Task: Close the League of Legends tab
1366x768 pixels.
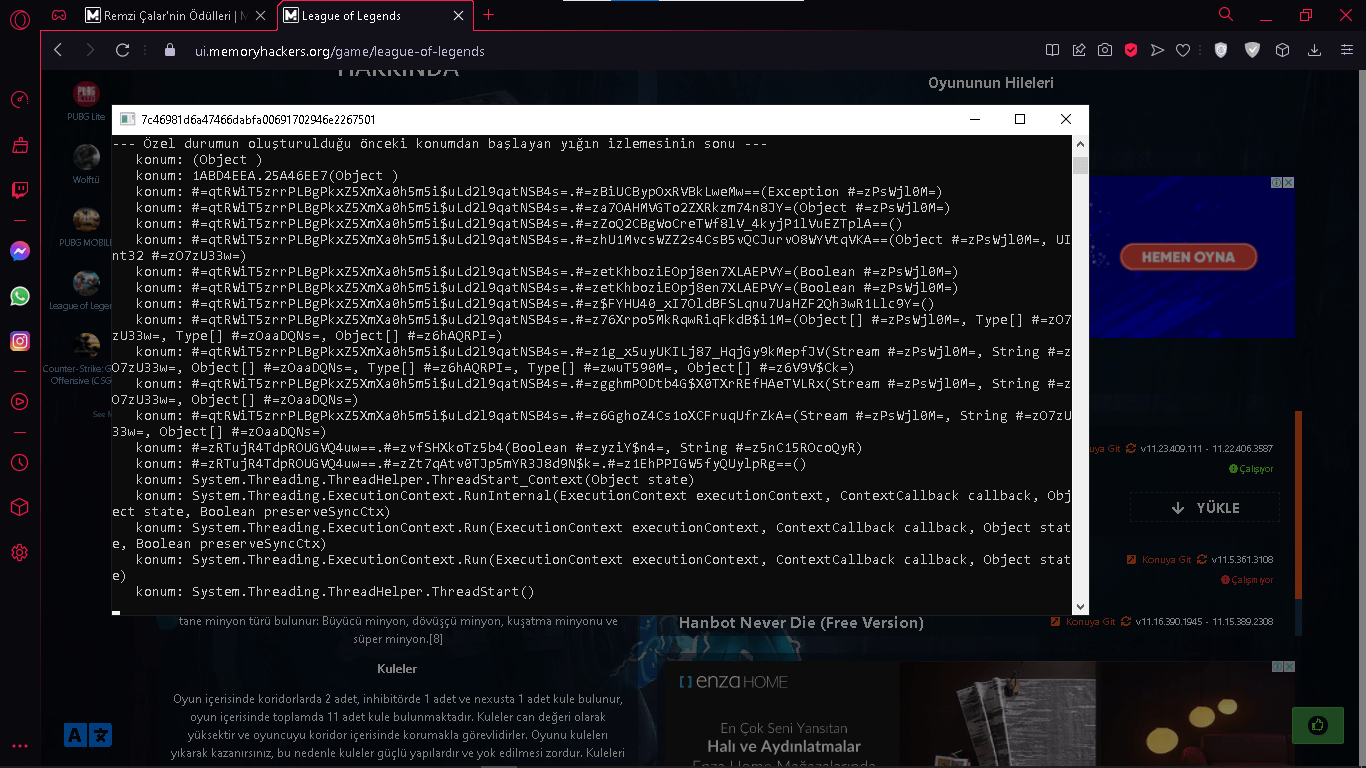Action: [459, 15]
